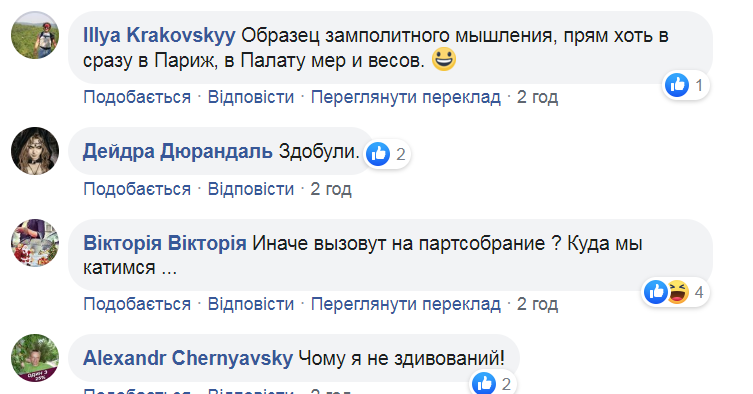This screenshot has width=753, height=394.
Task: Click thumbs-up reaction on Alexandr Chernyavsky's comment
Action: [484, 383]
